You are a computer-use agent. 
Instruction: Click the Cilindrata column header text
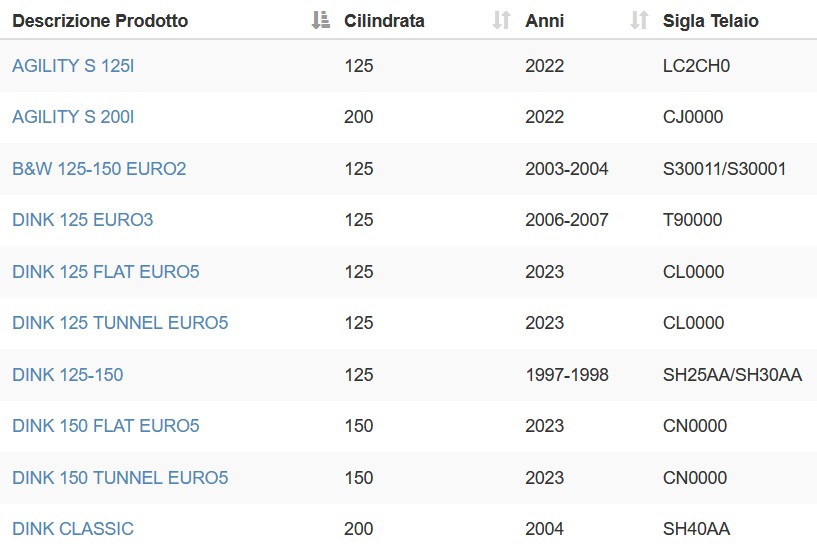tap(384, 21)
